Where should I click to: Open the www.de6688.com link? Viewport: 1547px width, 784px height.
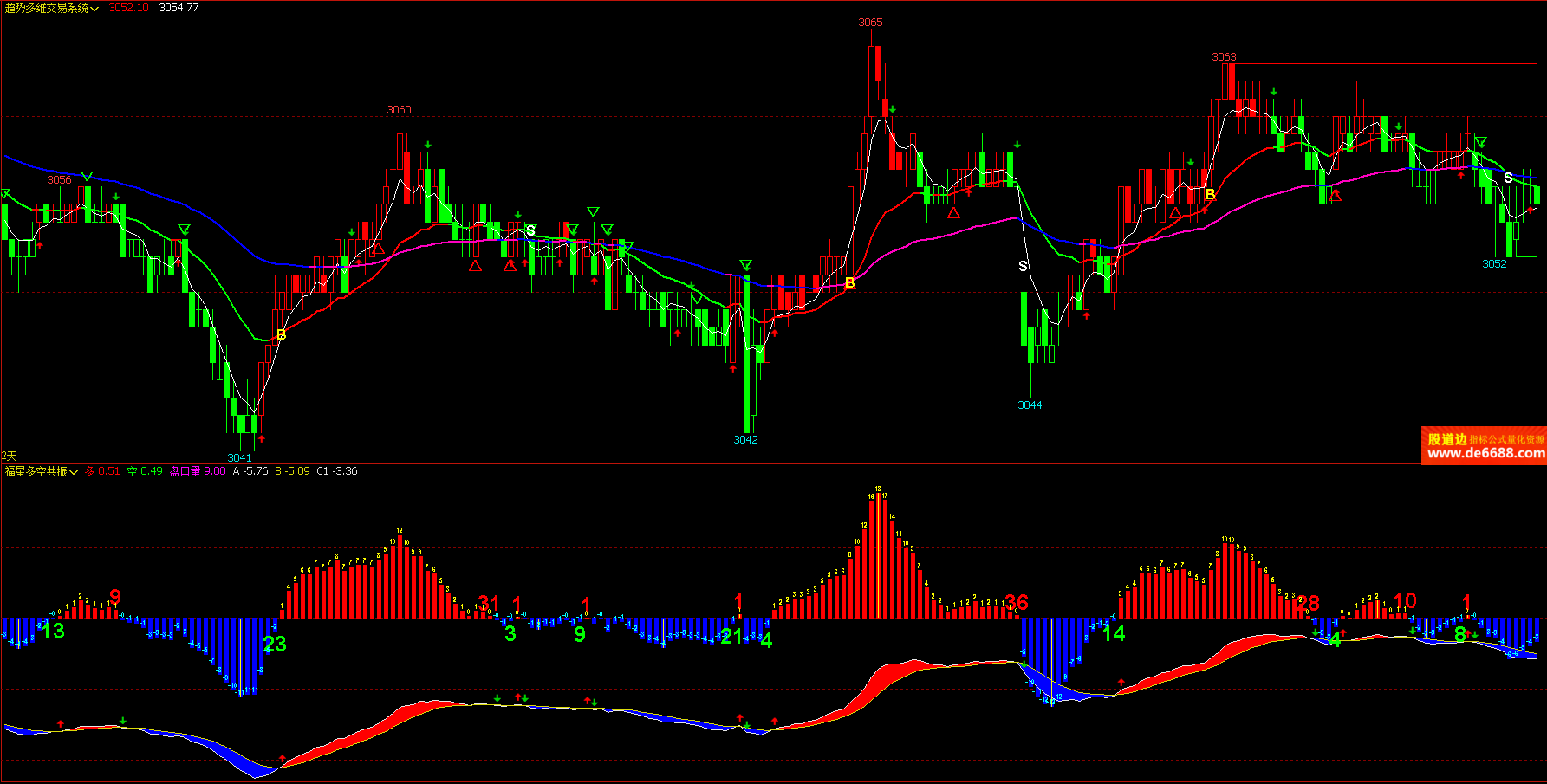pyautogui.click(x=1485, y=453)
